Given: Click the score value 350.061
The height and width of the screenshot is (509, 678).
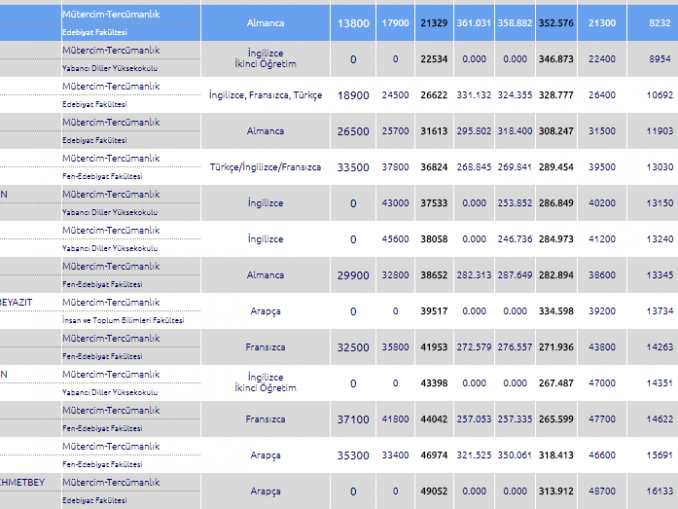Looking at the screenshot, I should point(515,455).
